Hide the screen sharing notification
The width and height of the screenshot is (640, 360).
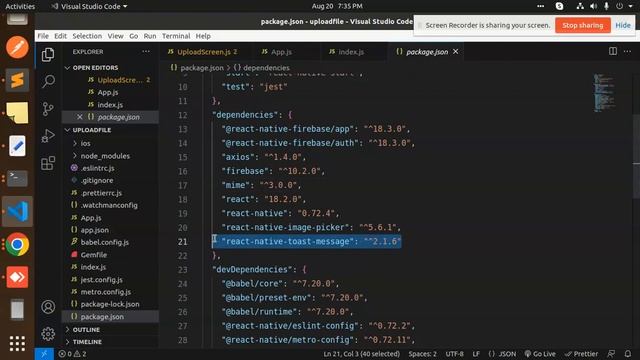point(623,25)
